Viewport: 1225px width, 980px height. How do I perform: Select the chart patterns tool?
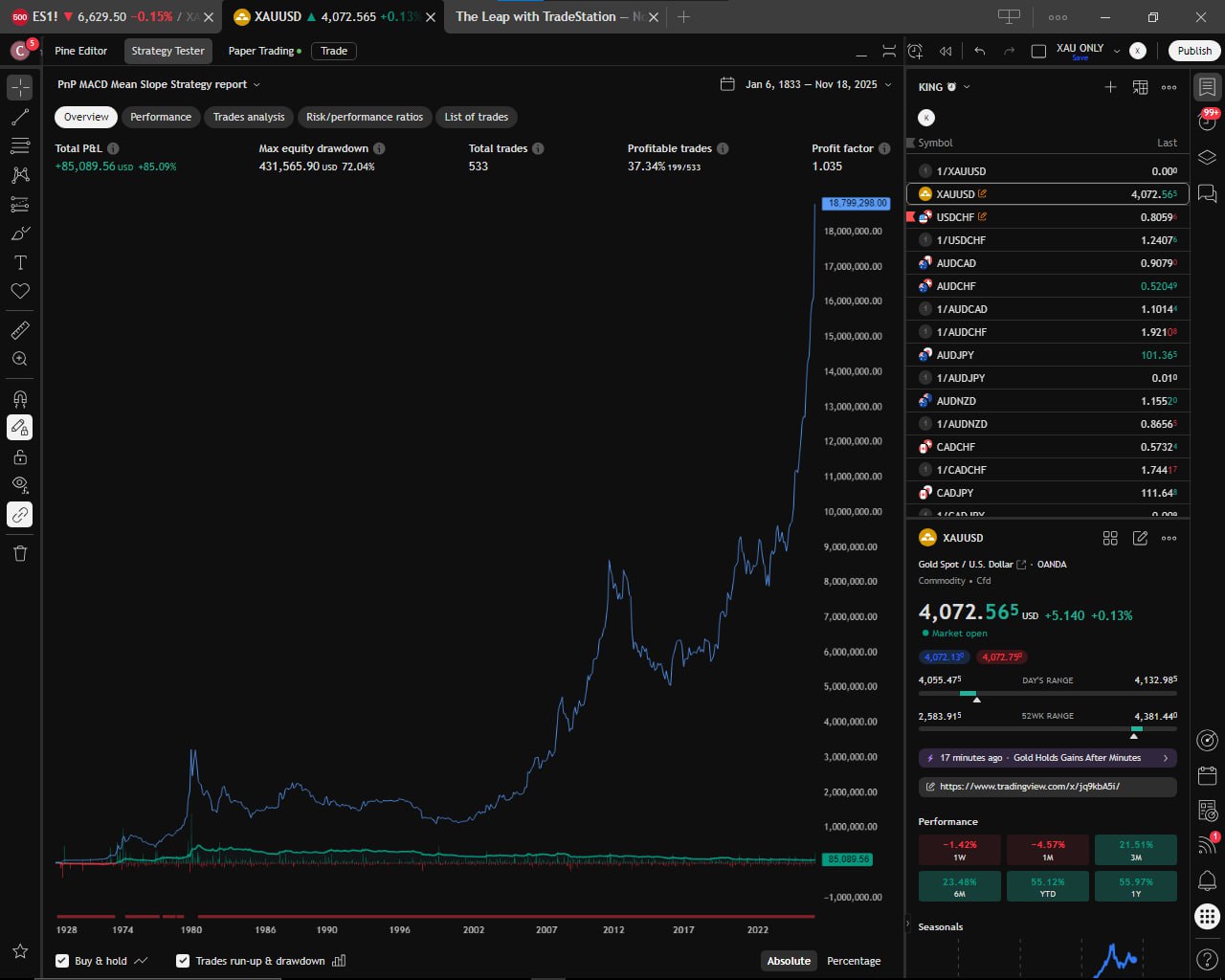pyautogui.click(x=20, y=175)
